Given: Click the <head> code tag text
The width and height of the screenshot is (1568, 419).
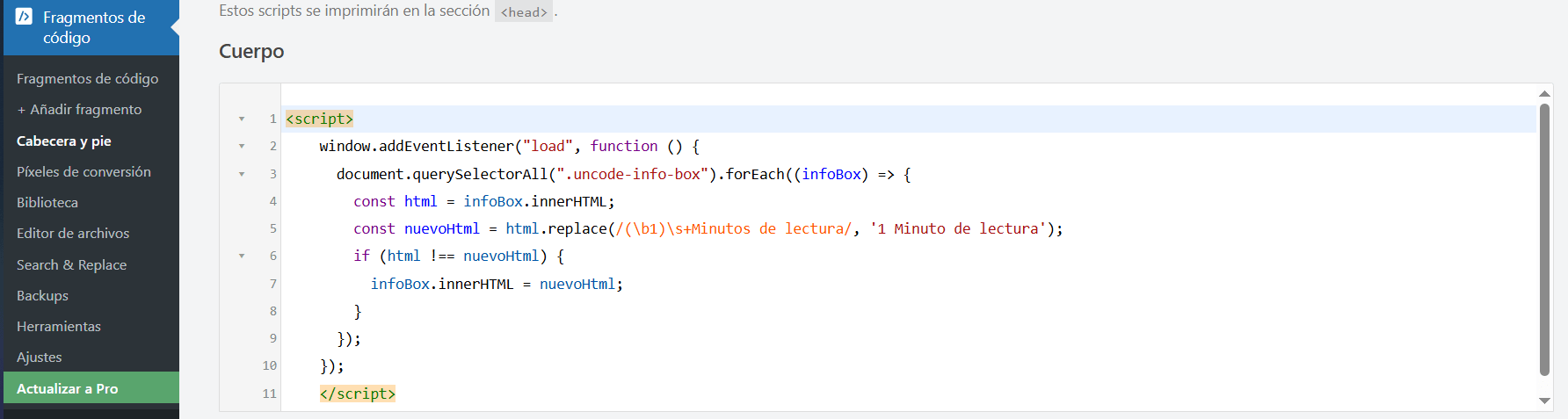Looking at the screenshot, I should pos(524,12).
